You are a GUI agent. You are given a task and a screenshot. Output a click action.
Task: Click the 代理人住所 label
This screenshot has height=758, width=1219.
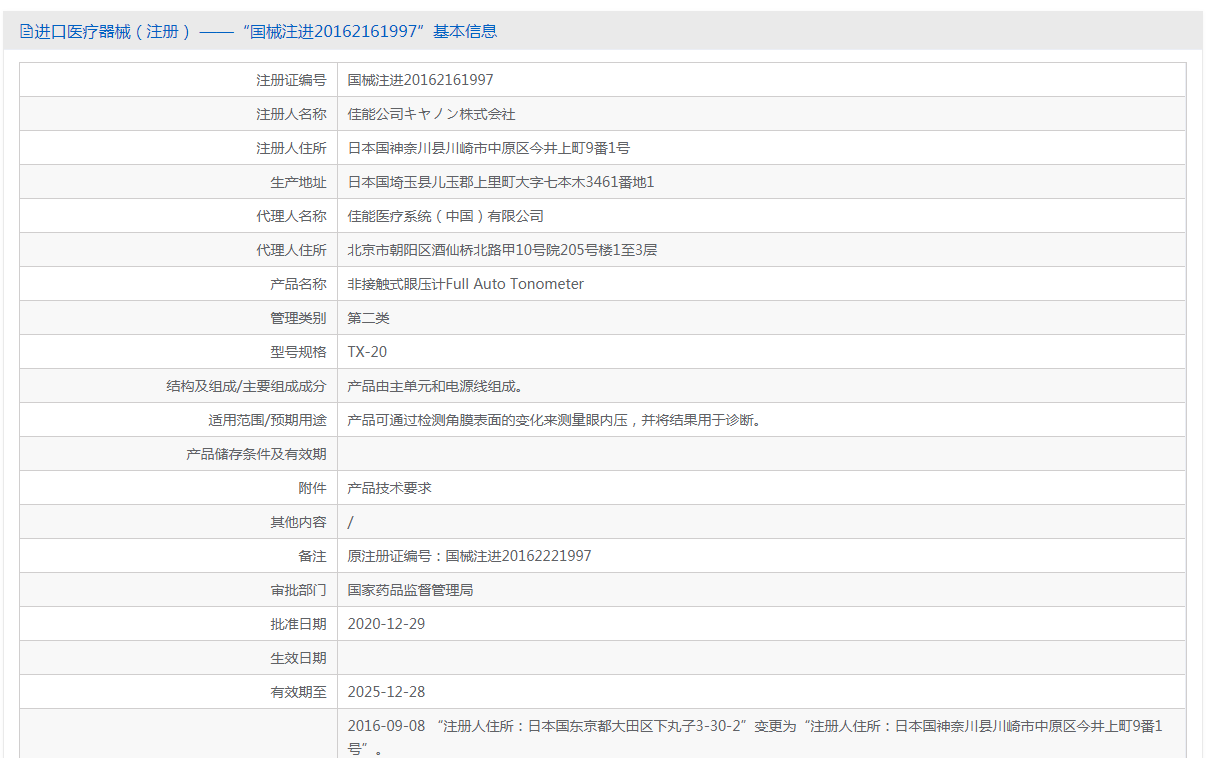pyautogui.click(x=291, y=250)
